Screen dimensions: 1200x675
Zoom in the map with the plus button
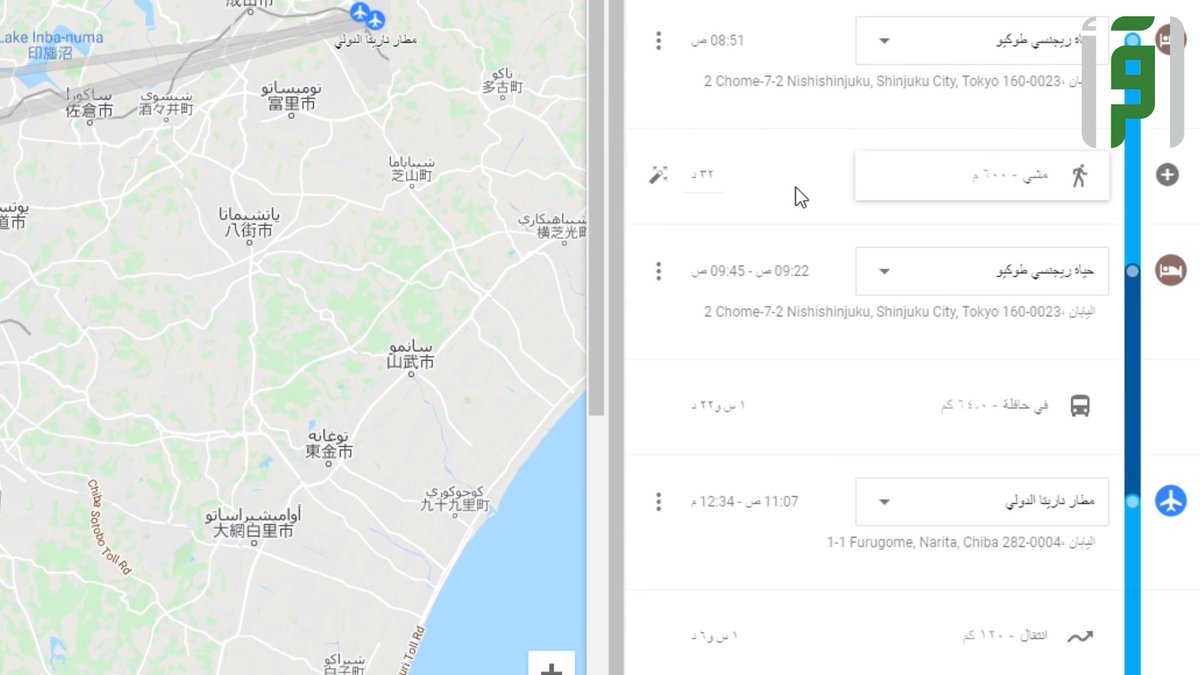pos(551,667)
